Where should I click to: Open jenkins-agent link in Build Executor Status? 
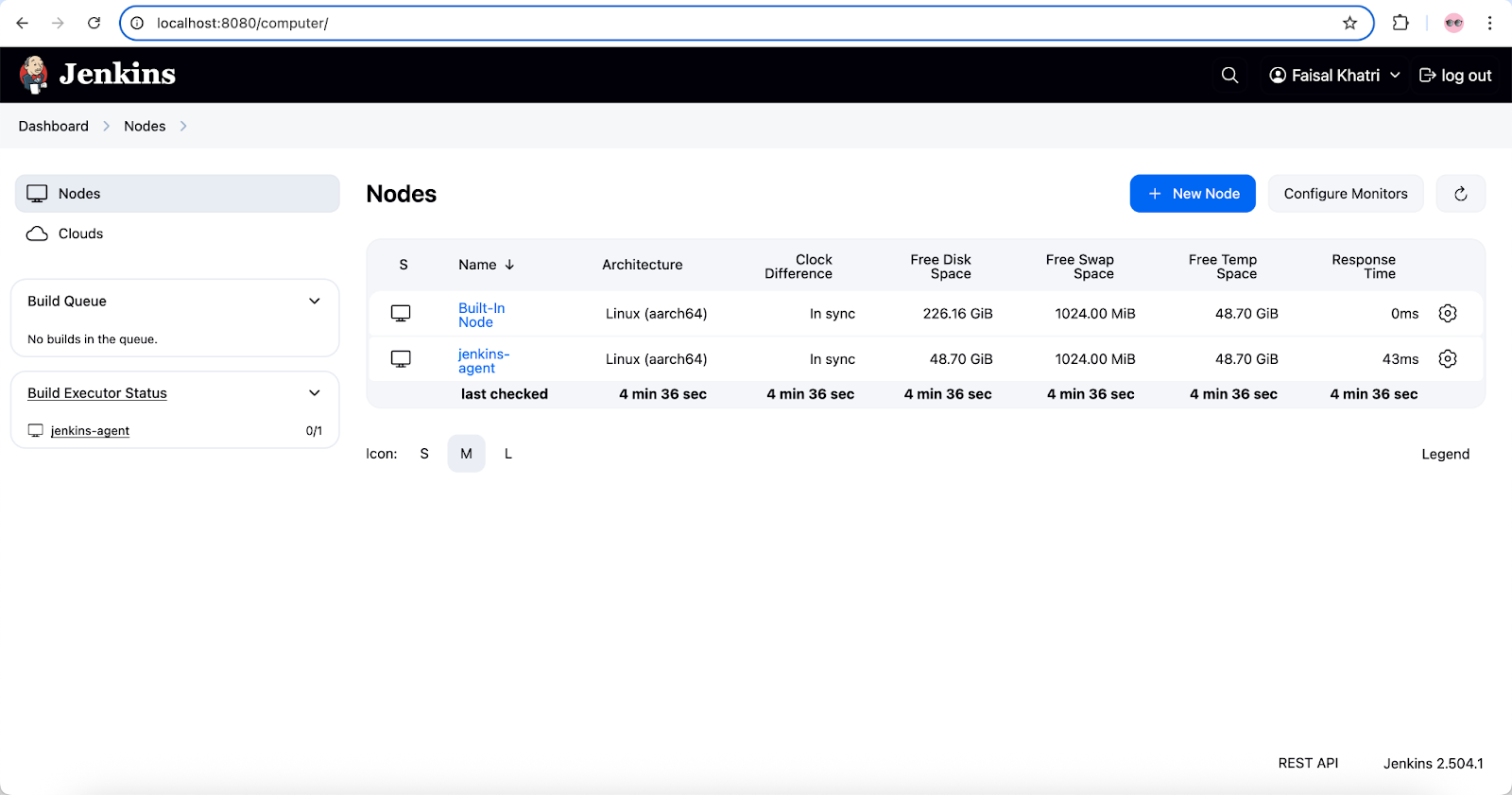tap(90, 430)
